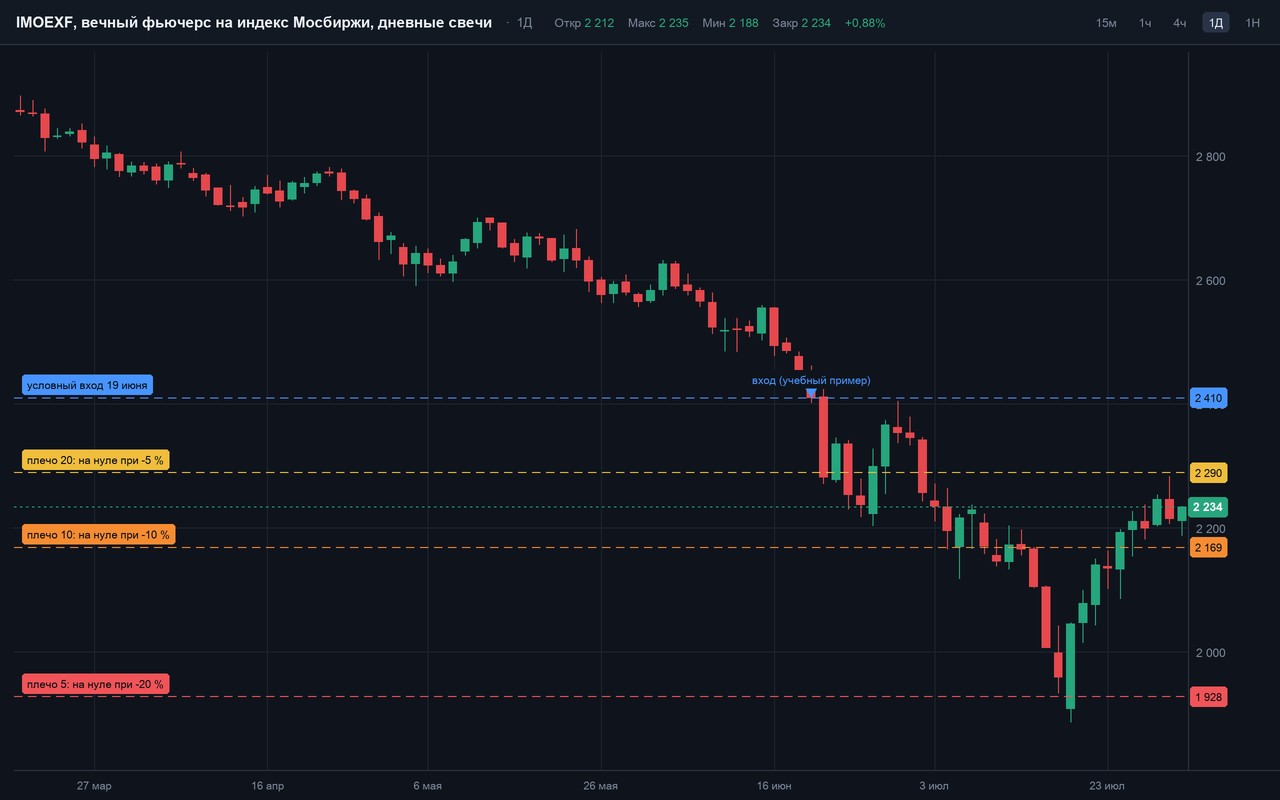Viewport: 1280px width, 800px height.
Task: Click the IMOEXF chart title
Action: (254, 23)
